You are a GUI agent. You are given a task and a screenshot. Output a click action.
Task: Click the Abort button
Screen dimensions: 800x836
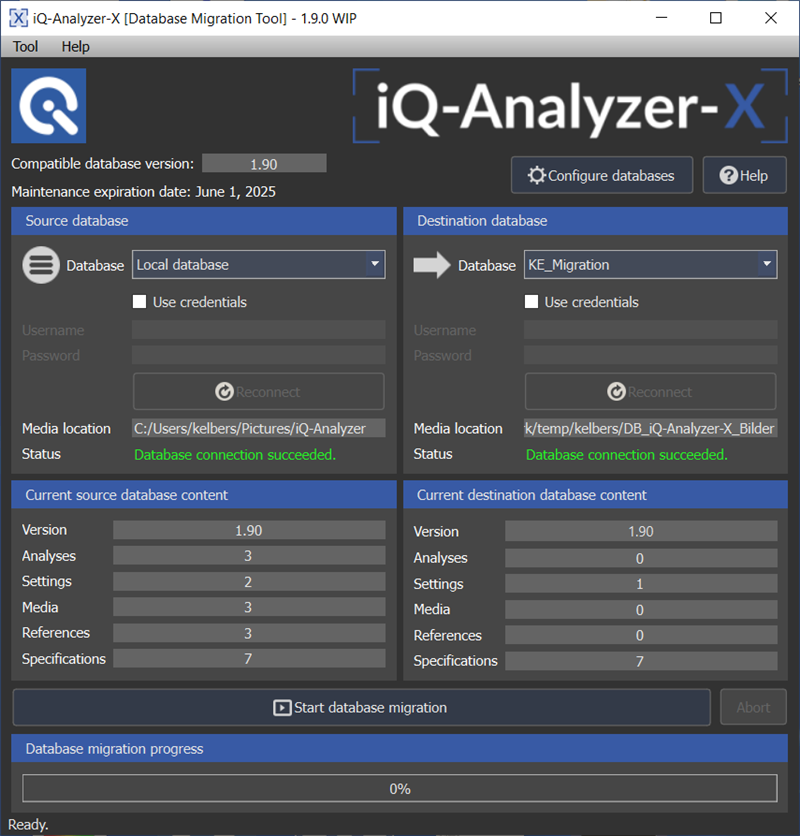click(x=753, y=708)
